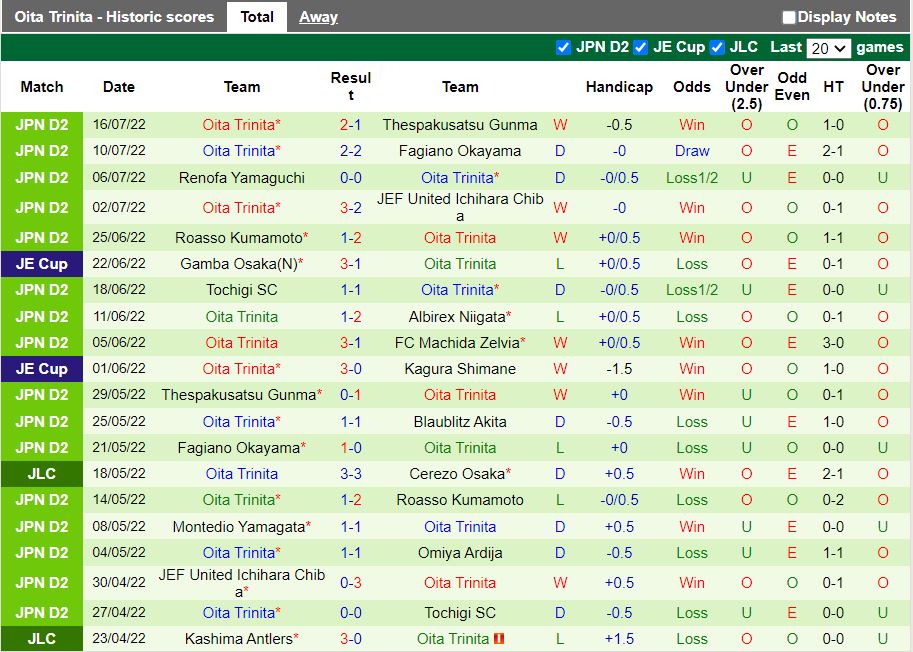Open Thespakusatsu Gunma link in 16/07/22 row
The image size is (913, 652).
[459, 125]
